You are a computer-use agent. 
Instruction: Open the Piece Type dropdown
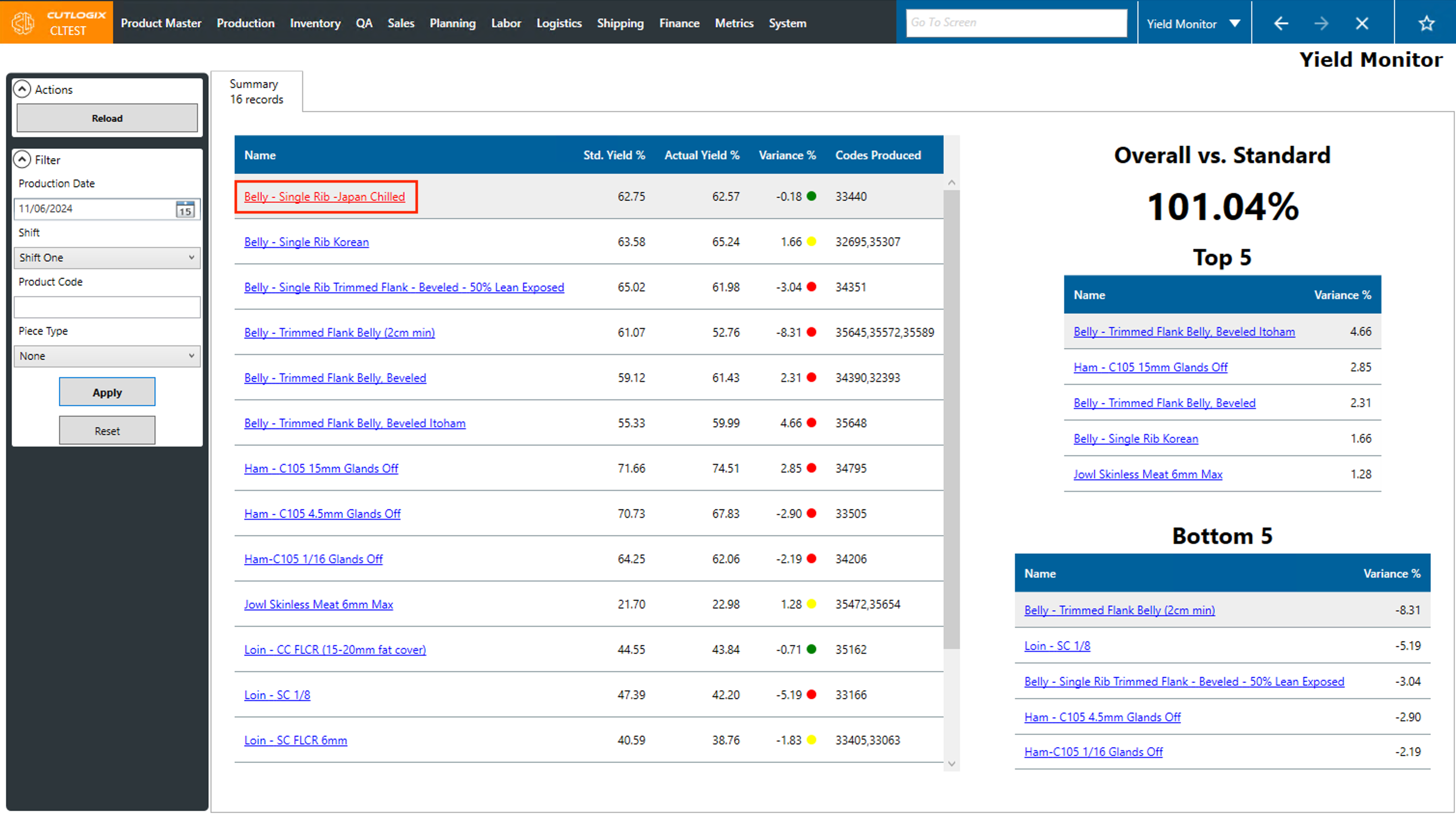pos(107,356)
